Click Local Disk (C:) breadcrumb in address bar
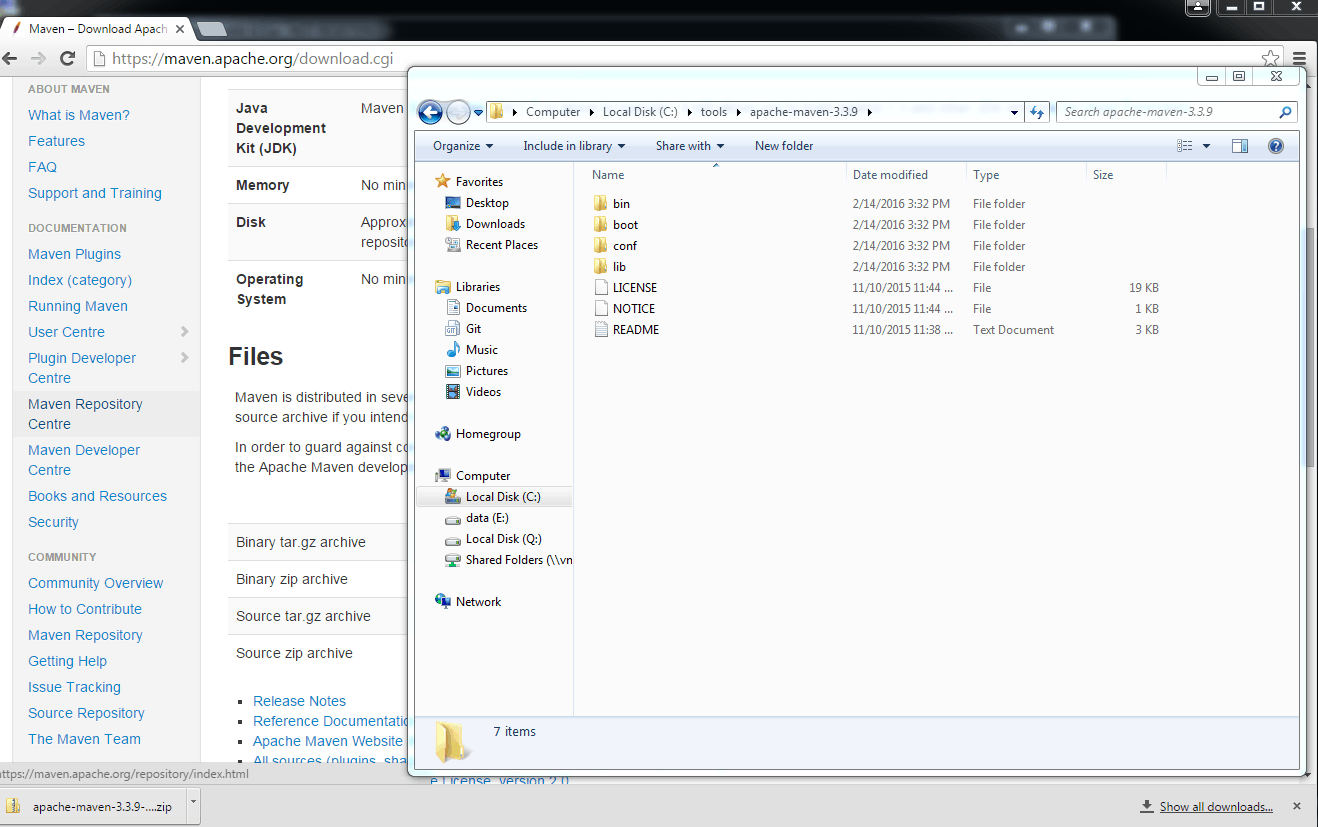The height and width of the screenshot is (827, 1318). click(x=640, y=112)
